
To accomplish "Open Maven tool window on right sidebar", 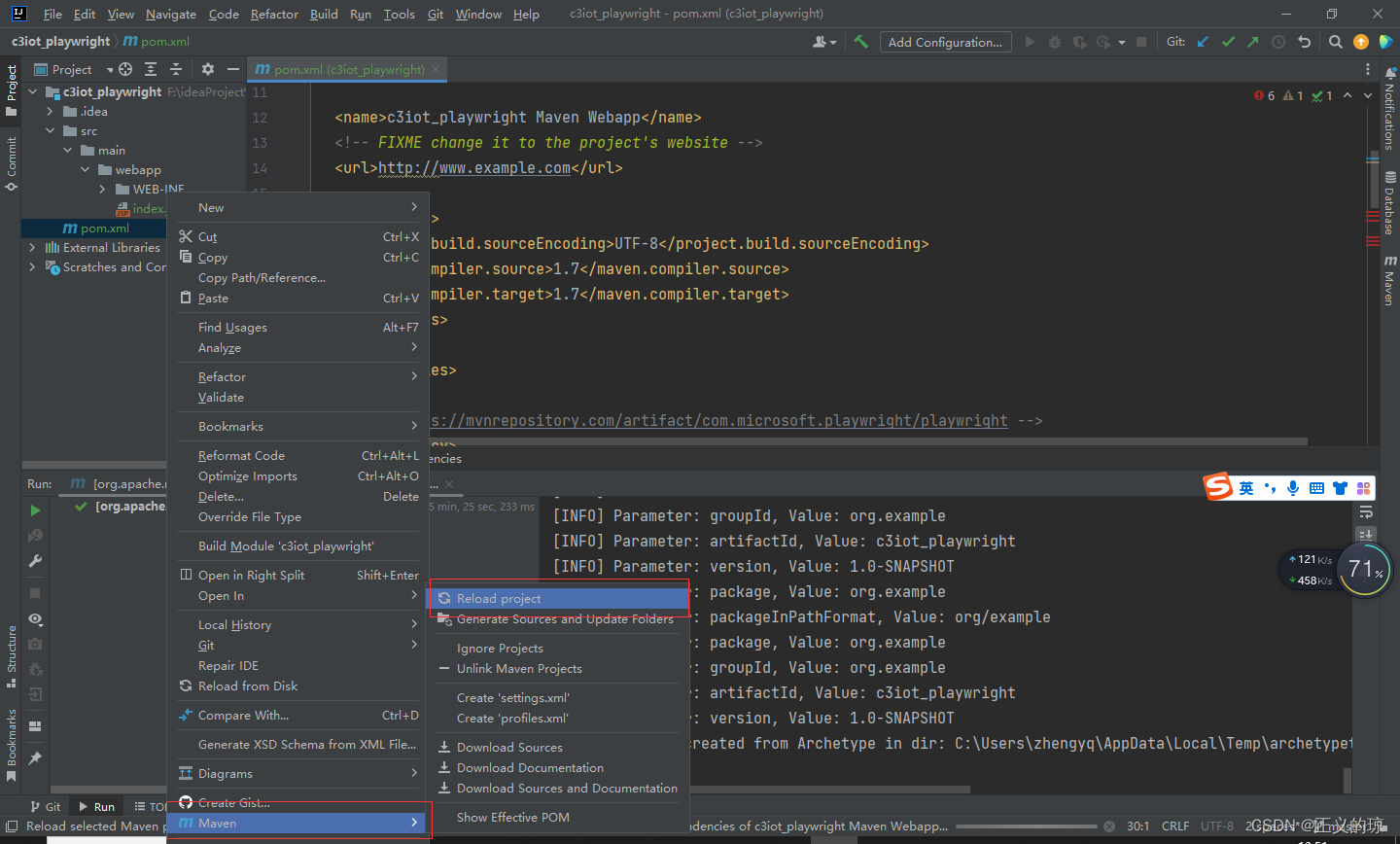I will click(x=1389, y=281).
